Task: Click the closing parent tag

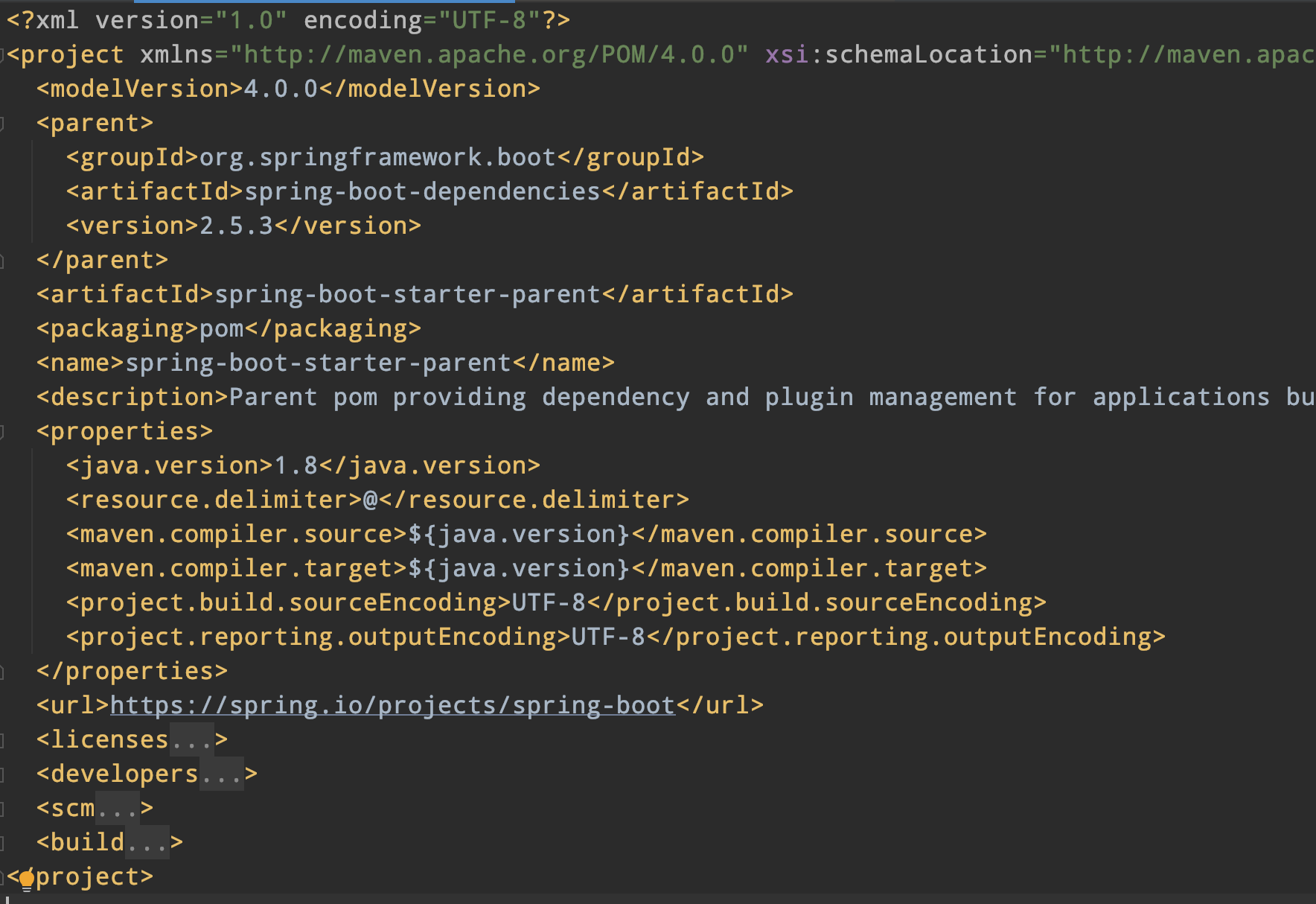Action: pos(102,260)
